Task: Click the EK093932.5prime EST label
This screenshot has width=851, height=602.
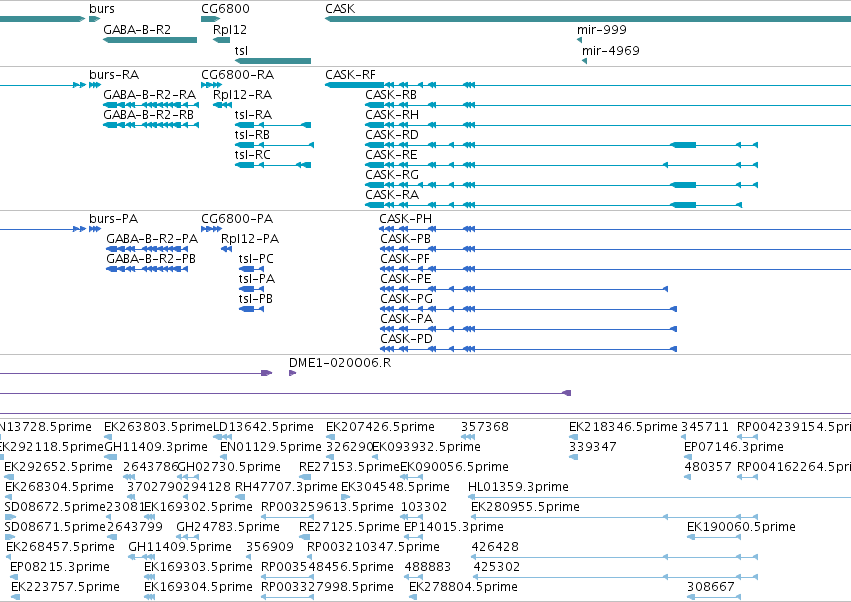Action: [x=426, y=447]
